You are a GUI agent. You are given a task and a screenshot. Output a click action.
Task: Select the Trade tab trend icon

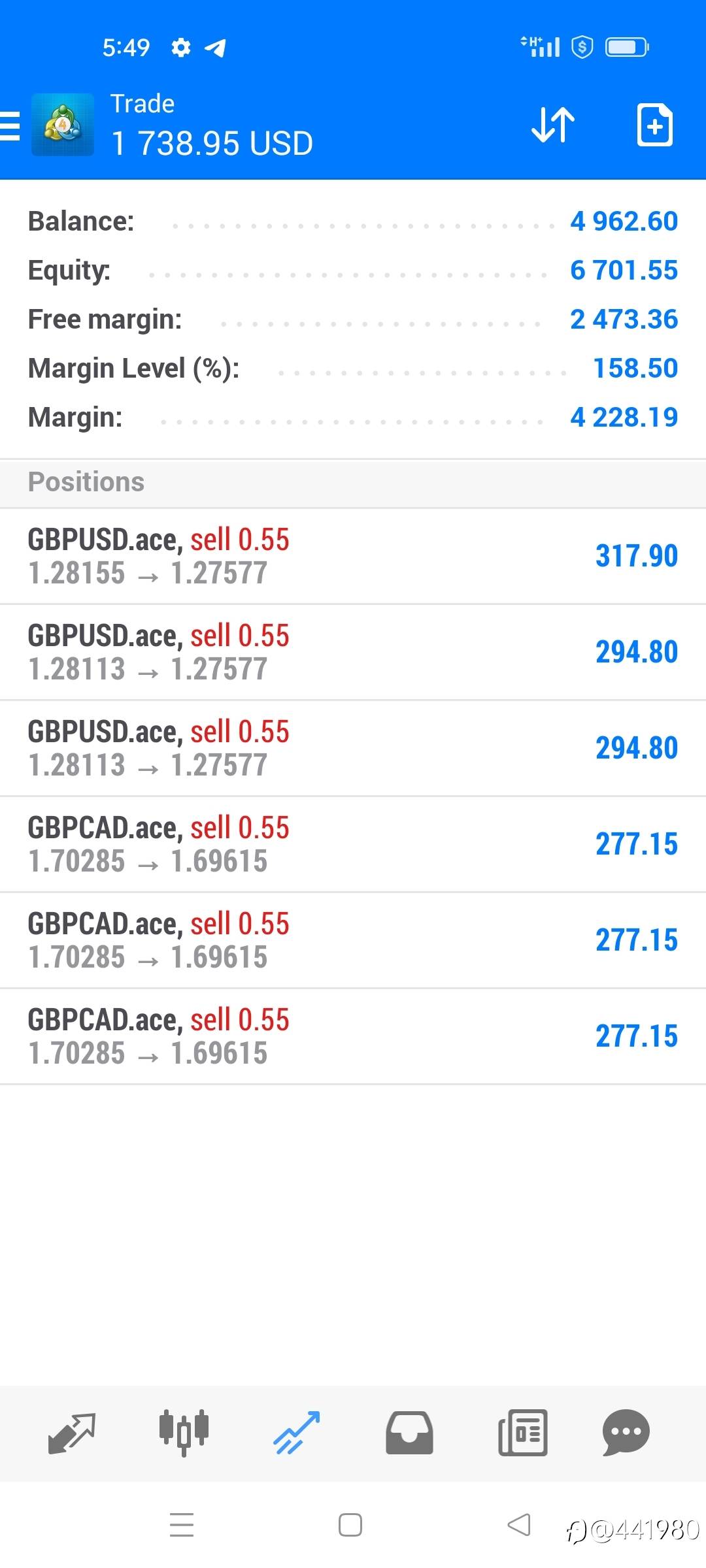[x=297, y=1432]
